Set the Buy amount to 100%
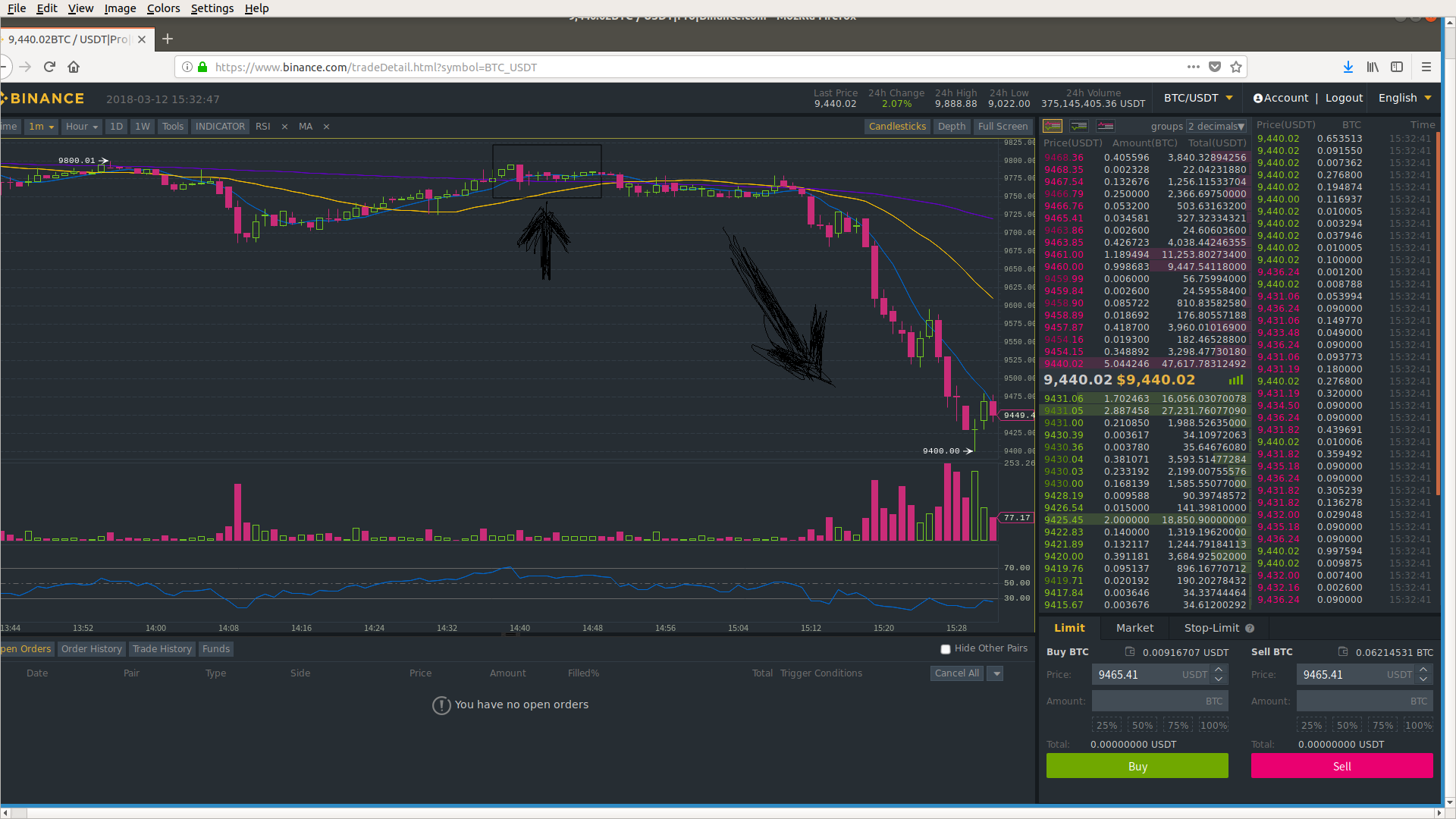Viewport: 1456px width, 819px height. [x=1213, y=726]
